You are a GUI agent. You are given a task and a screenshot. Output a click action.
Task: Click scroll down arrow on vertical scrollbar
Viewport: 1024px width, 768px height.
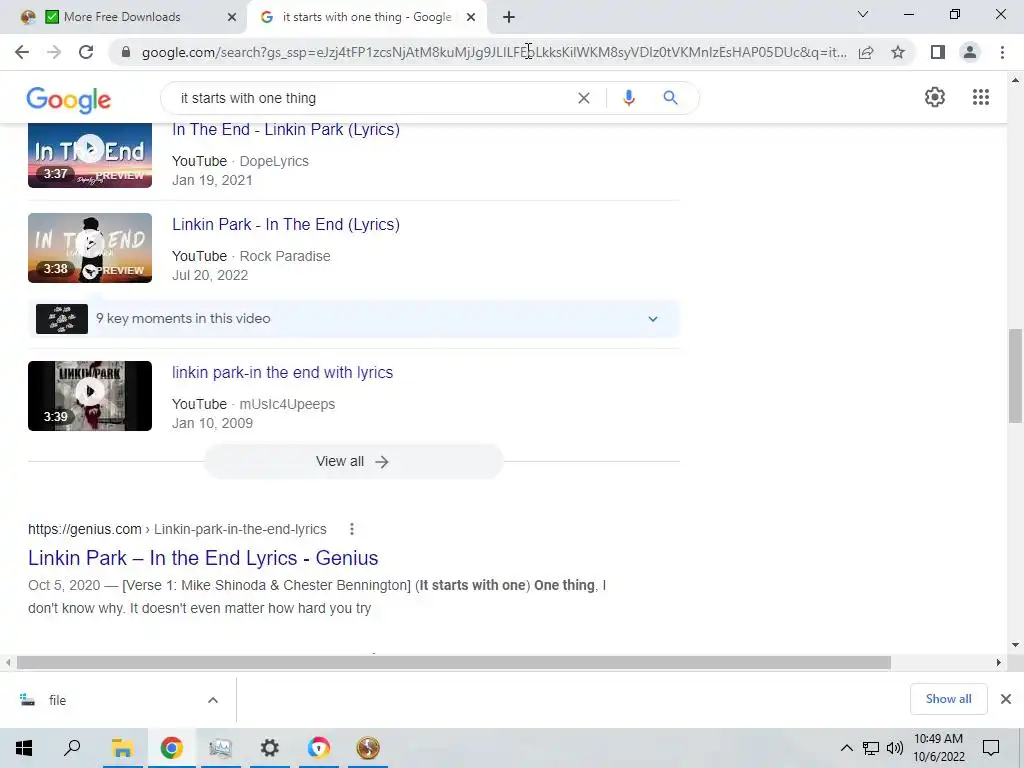[x=1015, y=645]
